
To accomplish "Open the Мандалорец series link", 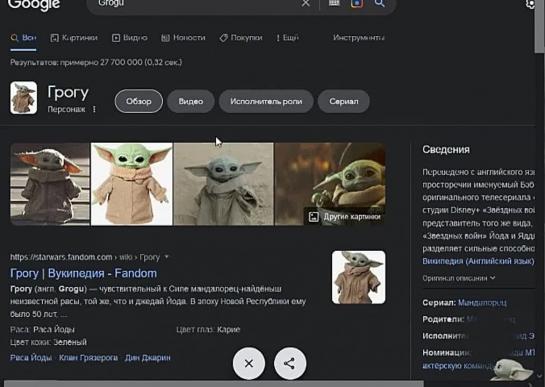I will pos(482,303).
